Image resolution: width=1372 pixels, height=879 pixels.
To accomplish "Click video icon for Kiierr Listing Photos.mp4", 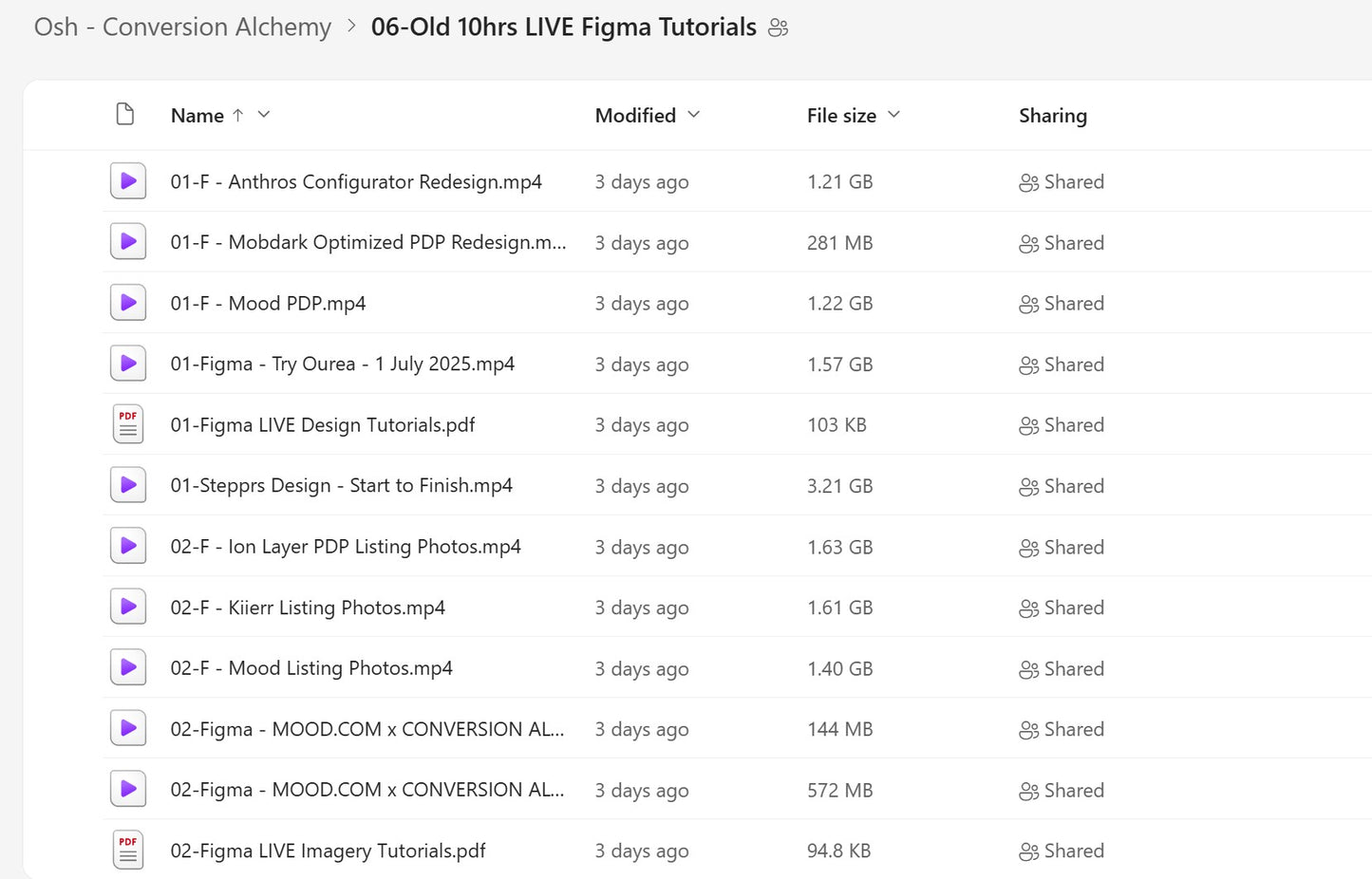I will pos(128,607).
